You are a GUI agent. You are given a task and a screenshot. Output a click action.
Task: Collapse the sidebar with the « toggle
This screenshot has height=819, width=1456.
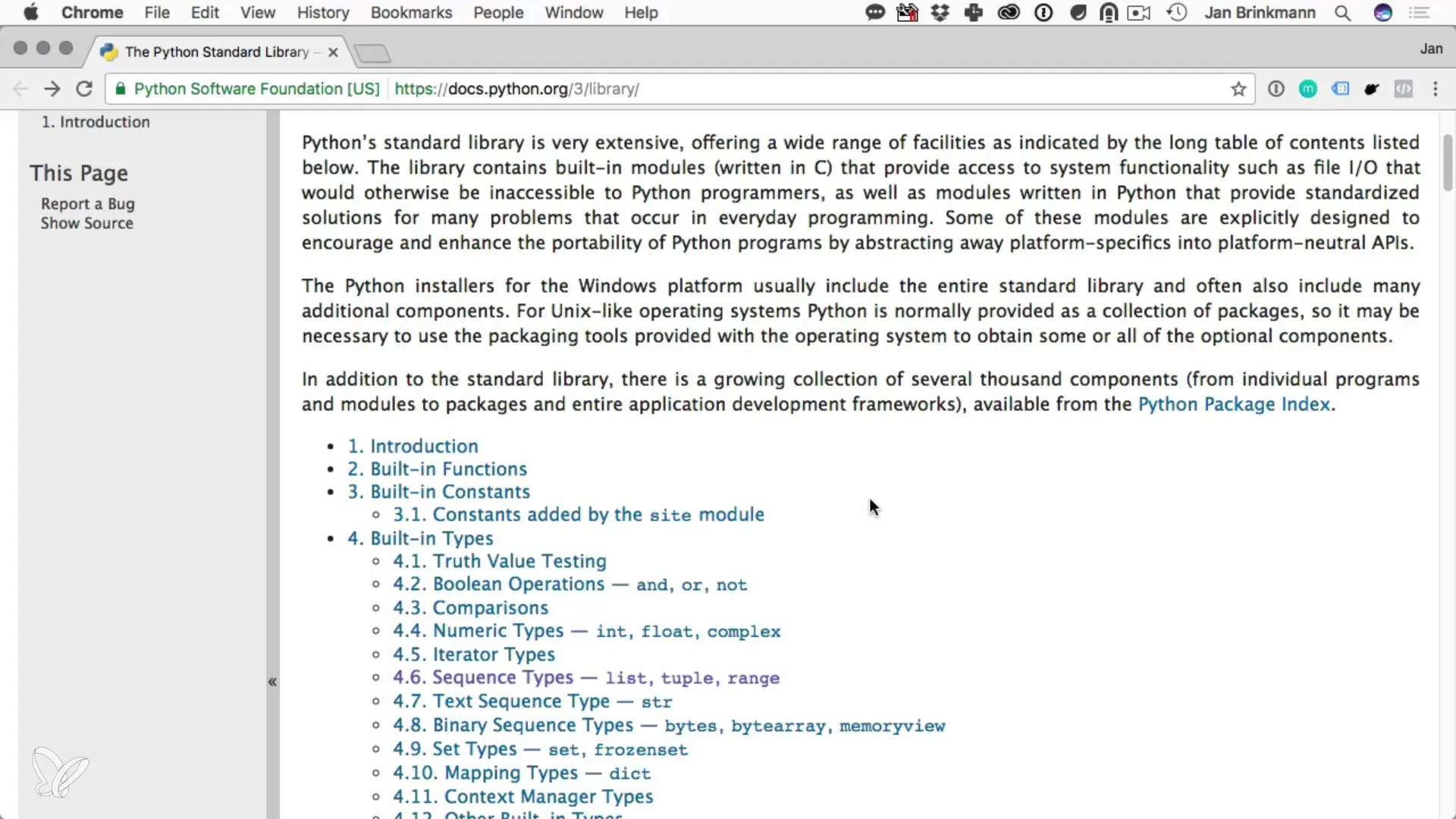[272, 682]
